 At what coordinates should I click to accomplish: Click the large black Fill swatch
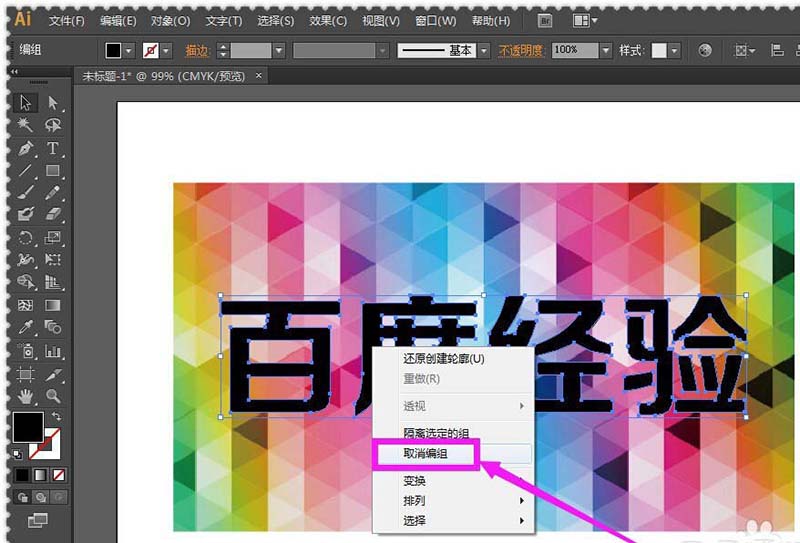(28, 428)
